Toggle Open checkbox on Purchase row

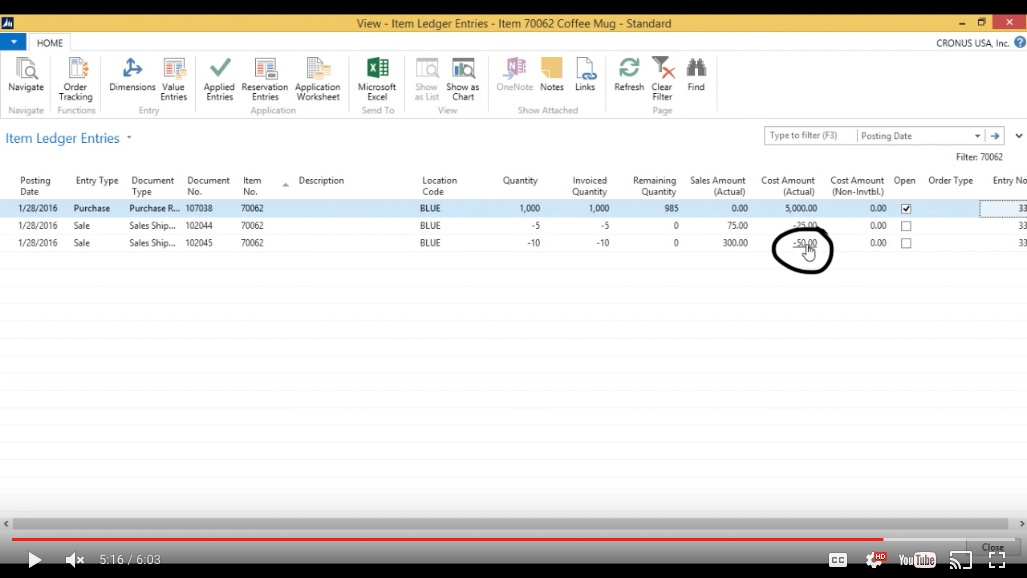coord(906,208)
